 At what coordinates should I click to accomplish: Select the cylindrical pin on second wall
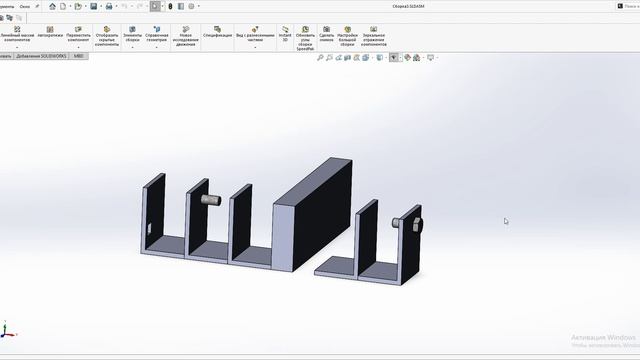(x=211, y=200)
